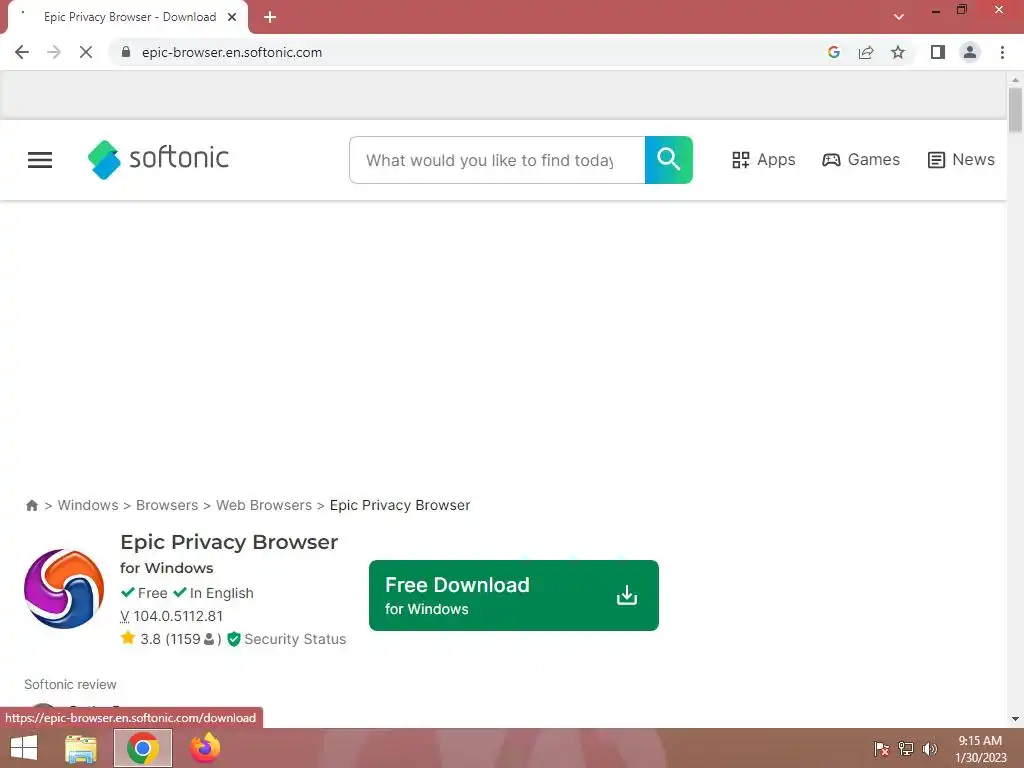Click the scrollbar down arrow

[x=1015, y=719]
